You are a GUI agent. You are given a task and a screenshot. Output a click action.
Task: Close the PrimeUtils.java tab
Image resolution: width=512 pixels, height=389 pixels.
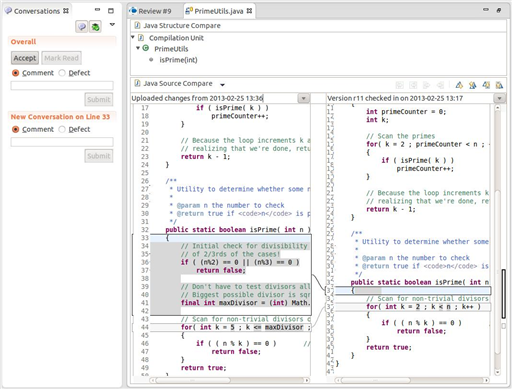[x=249, y=11]
